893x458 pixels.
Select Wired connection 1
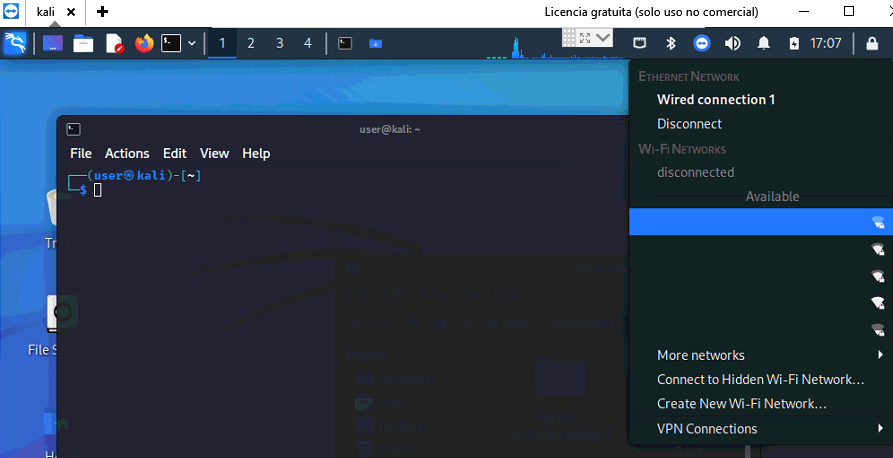[715, 100]
